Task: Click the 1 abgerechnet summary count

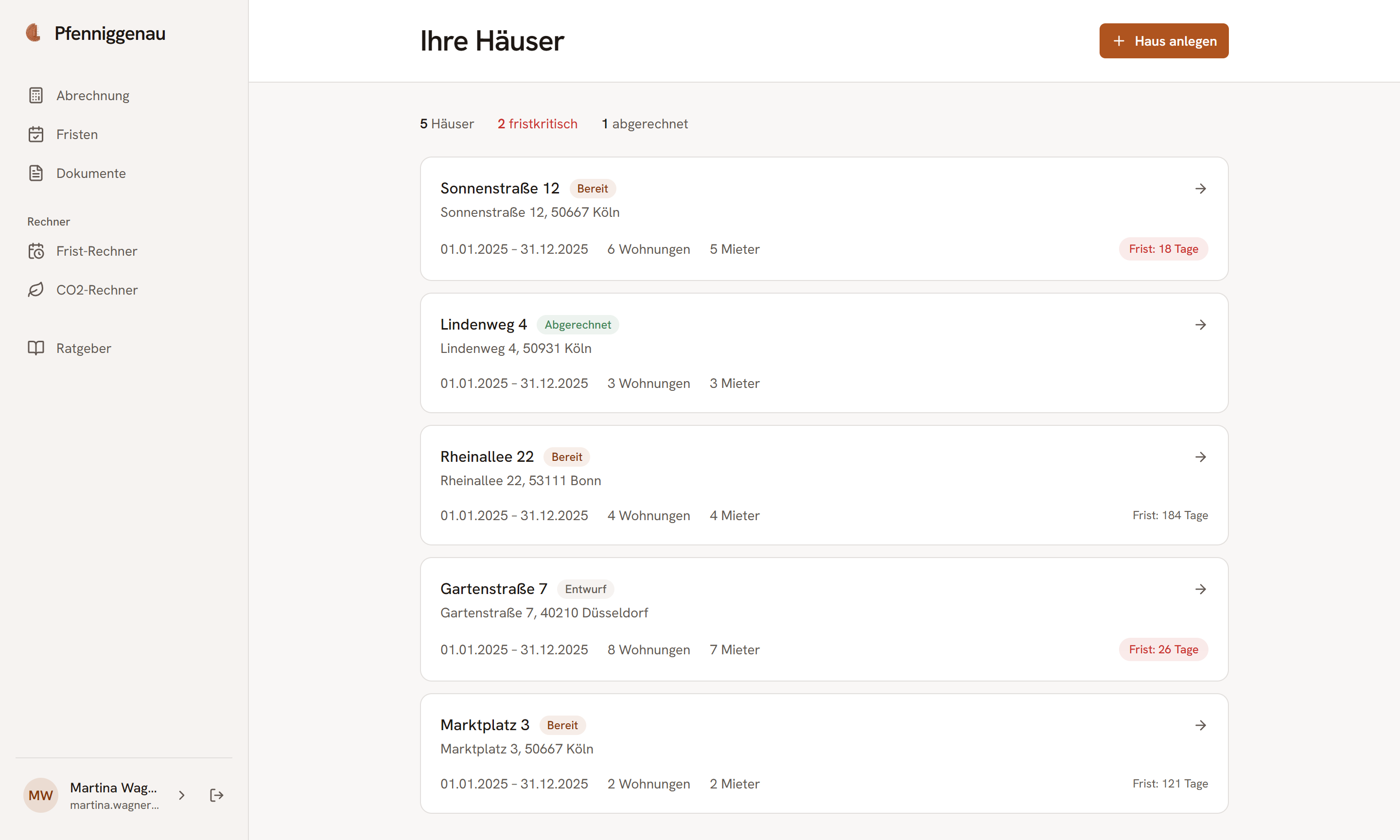Action: pyautogui.click(x=645, y=124)
